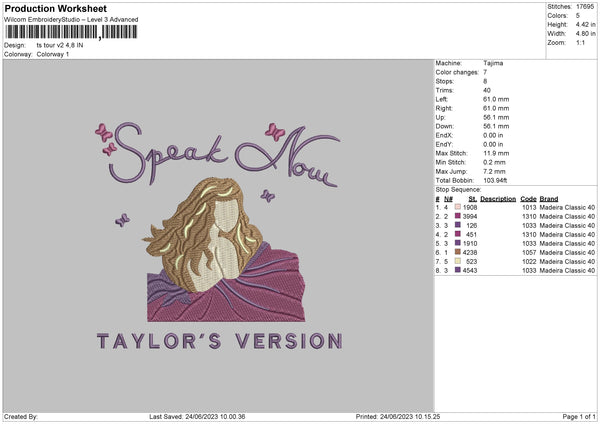Click the Left value '61.0 mm'
Screen dimensions: 600x424
pyautogui.click(x=496, y=99)
